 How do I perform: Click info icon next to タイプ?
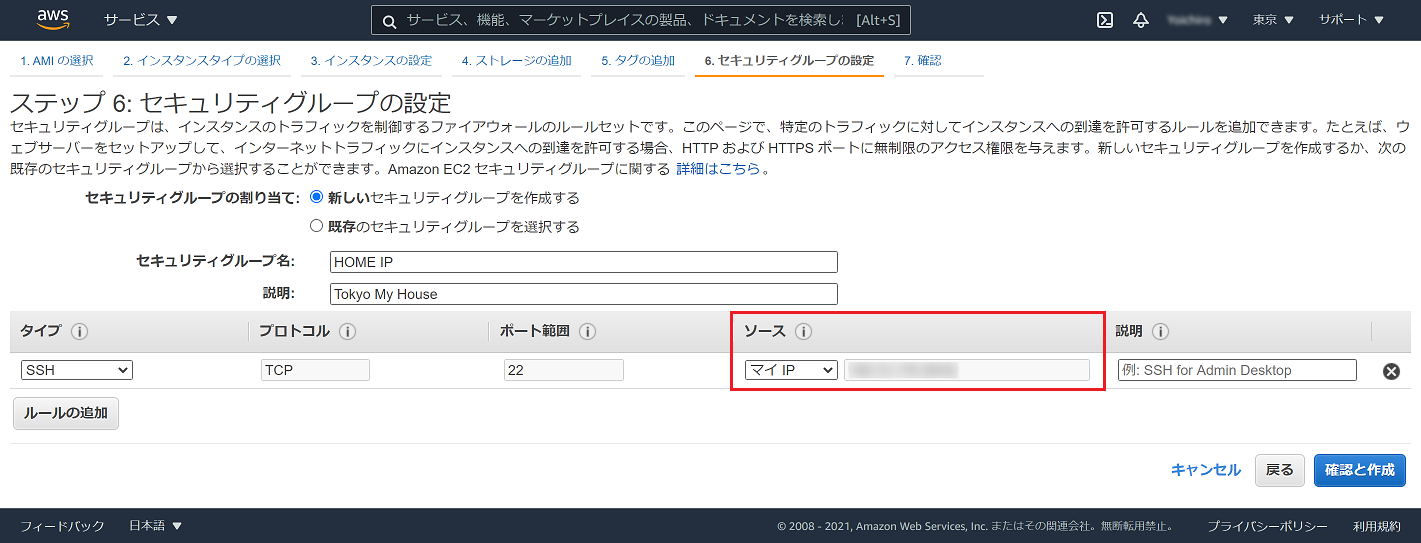[x=79, y=331]
